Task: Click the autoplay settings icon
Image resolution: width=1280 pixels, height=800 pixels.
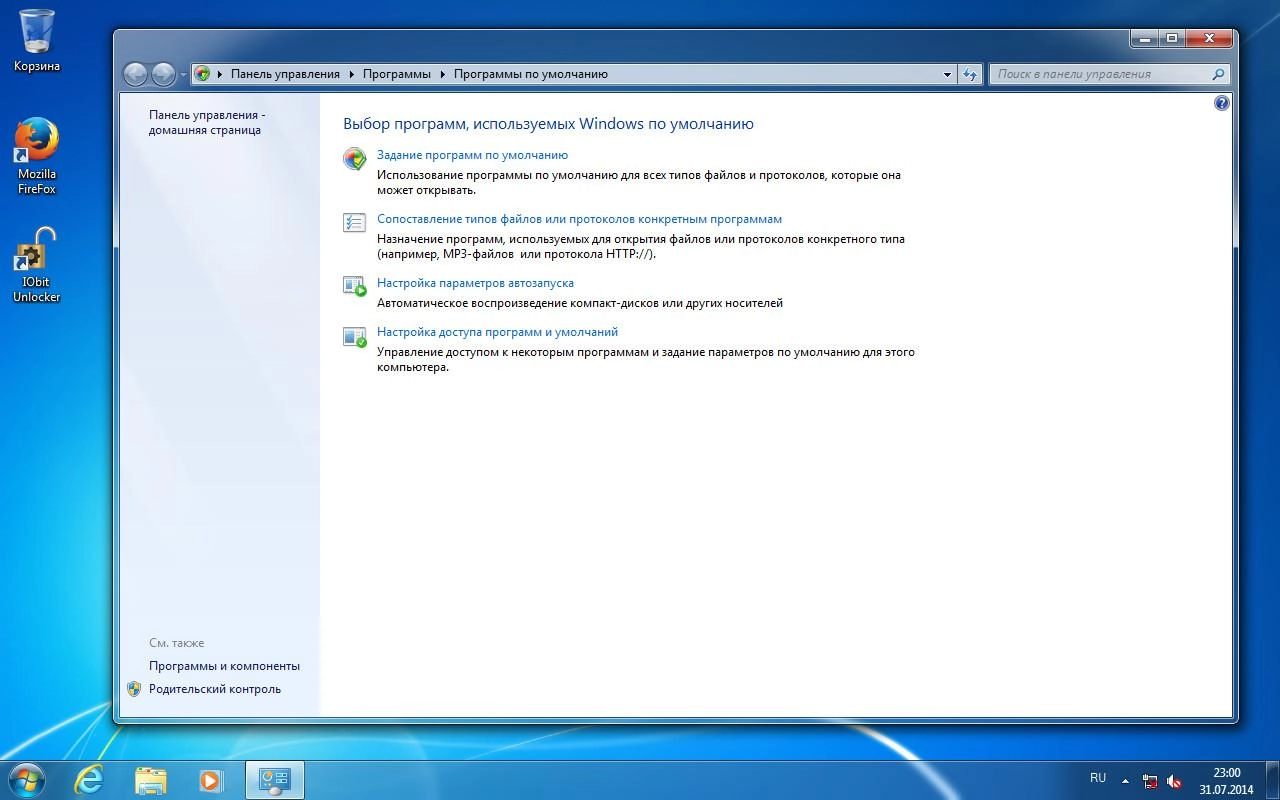Action: [354, 287]
